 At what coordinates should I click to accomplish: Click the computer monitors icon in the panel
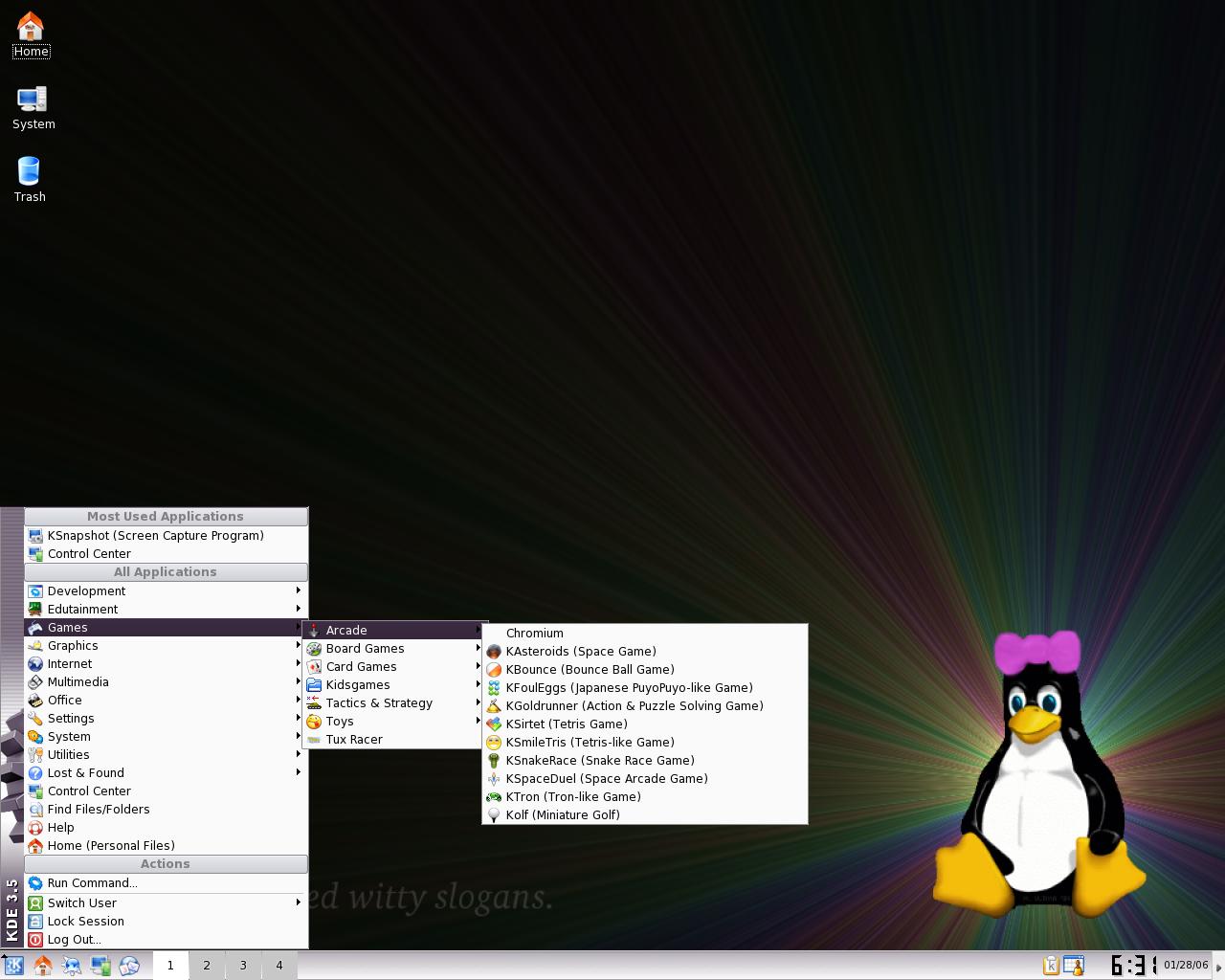point(100,966)
